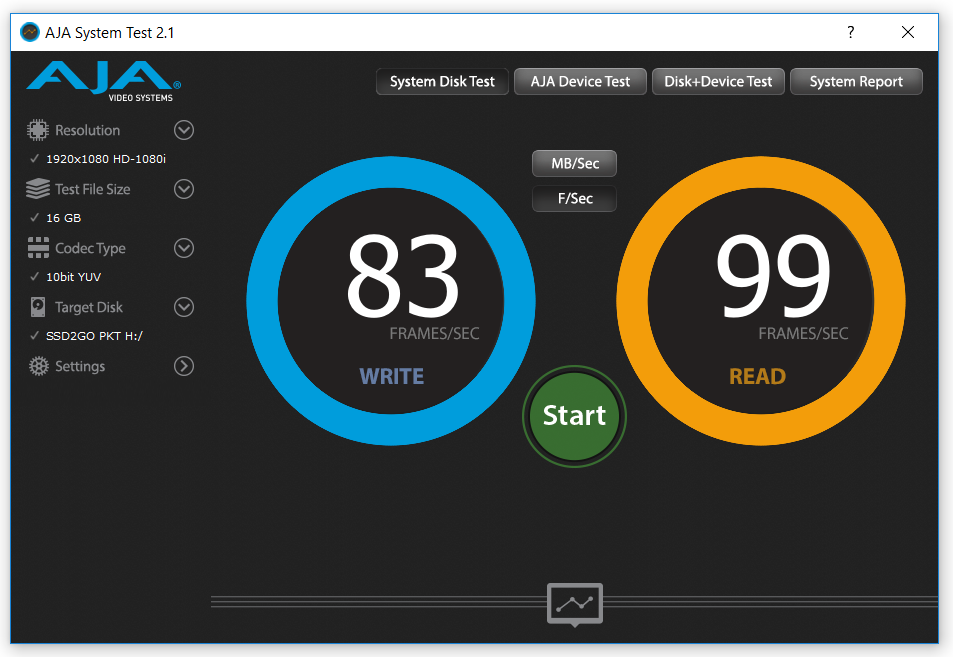The width and height of the screenshot is (953, 657).
Task: Click the Settings label
Action: point(80,366)
